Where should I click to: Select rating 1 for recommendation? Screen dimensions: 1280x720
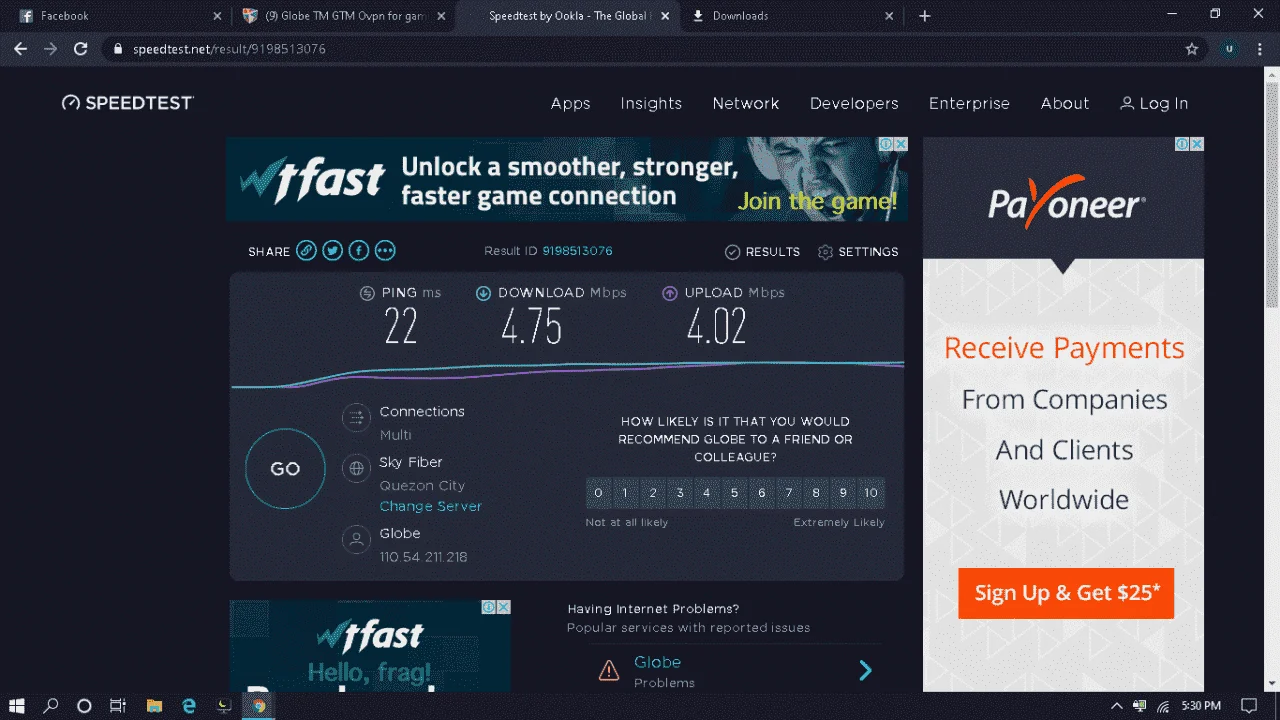[x=625, y=493]
